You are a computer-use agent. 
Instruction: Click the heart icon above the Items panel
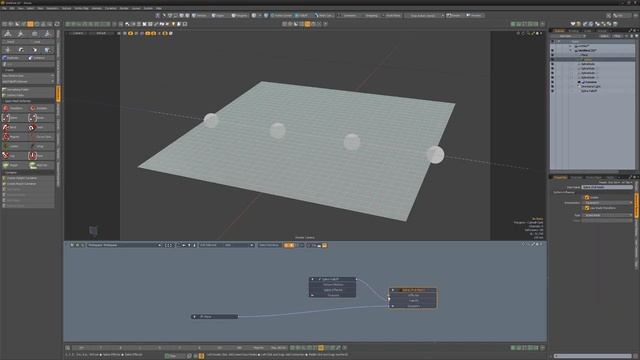[x=573, y=24]
